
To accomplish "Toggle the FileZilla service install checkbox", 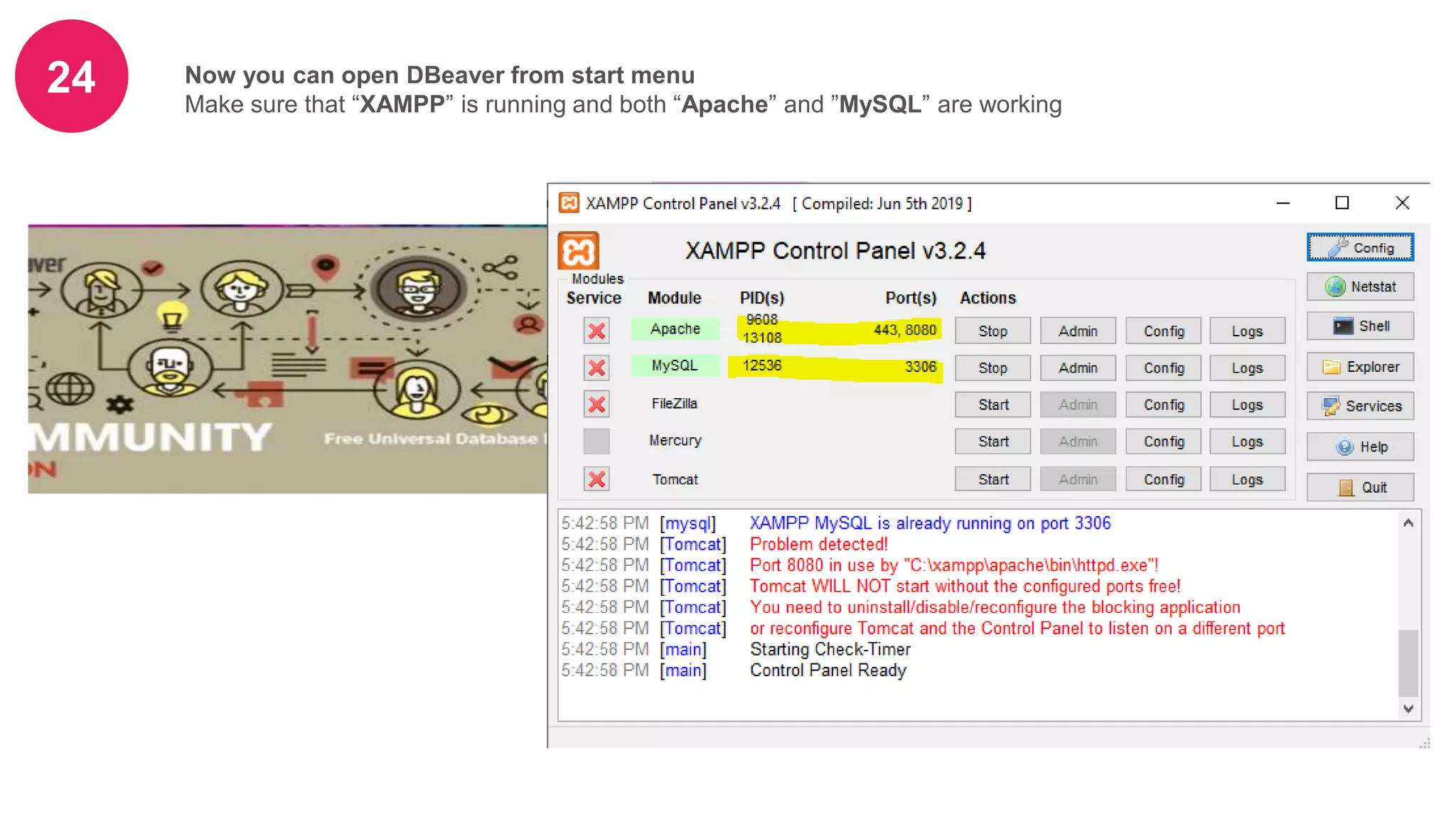I will pyautogui.click(x=596, y=405).
